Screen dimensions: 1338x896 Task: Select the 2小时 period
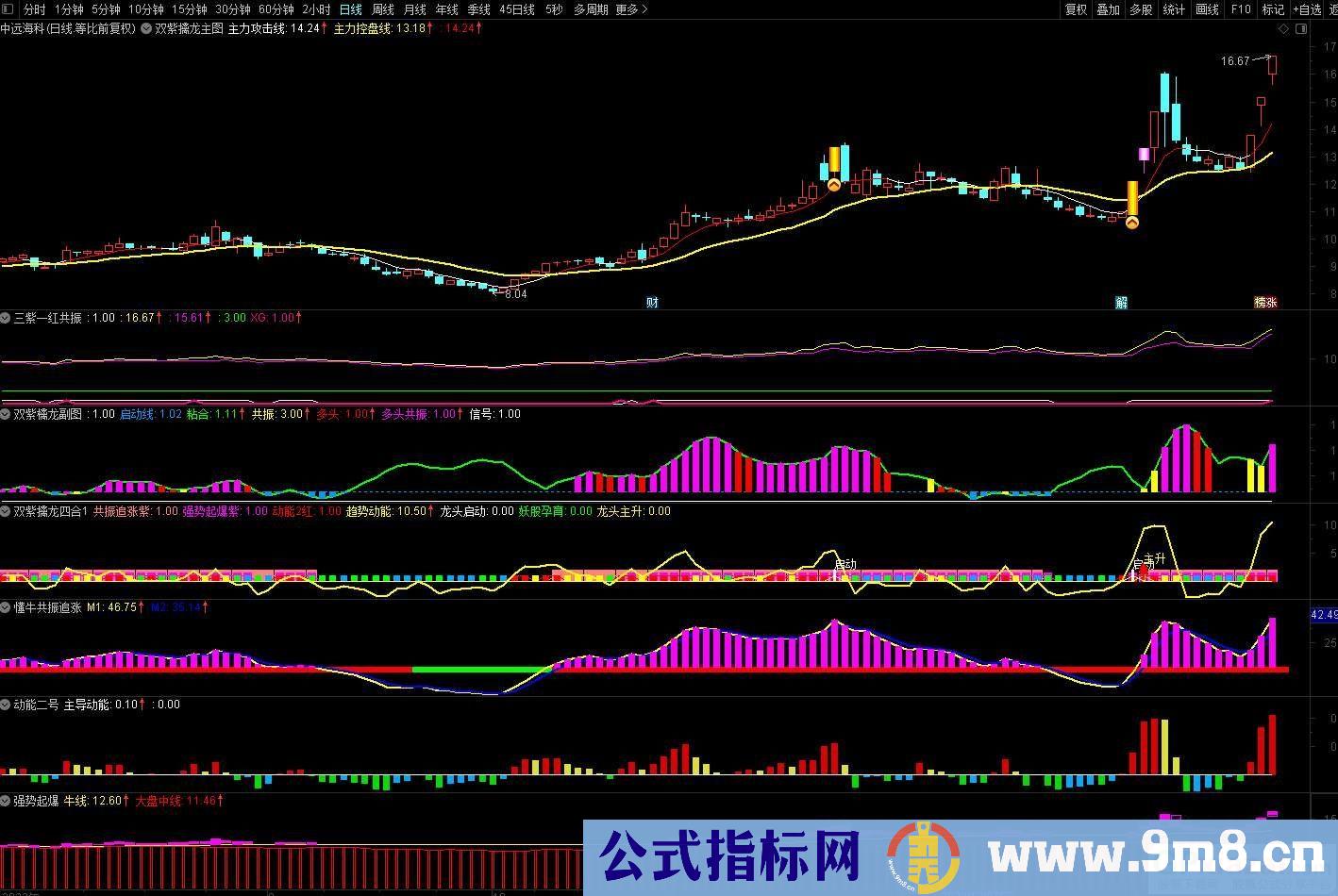[x=317, y=9]
